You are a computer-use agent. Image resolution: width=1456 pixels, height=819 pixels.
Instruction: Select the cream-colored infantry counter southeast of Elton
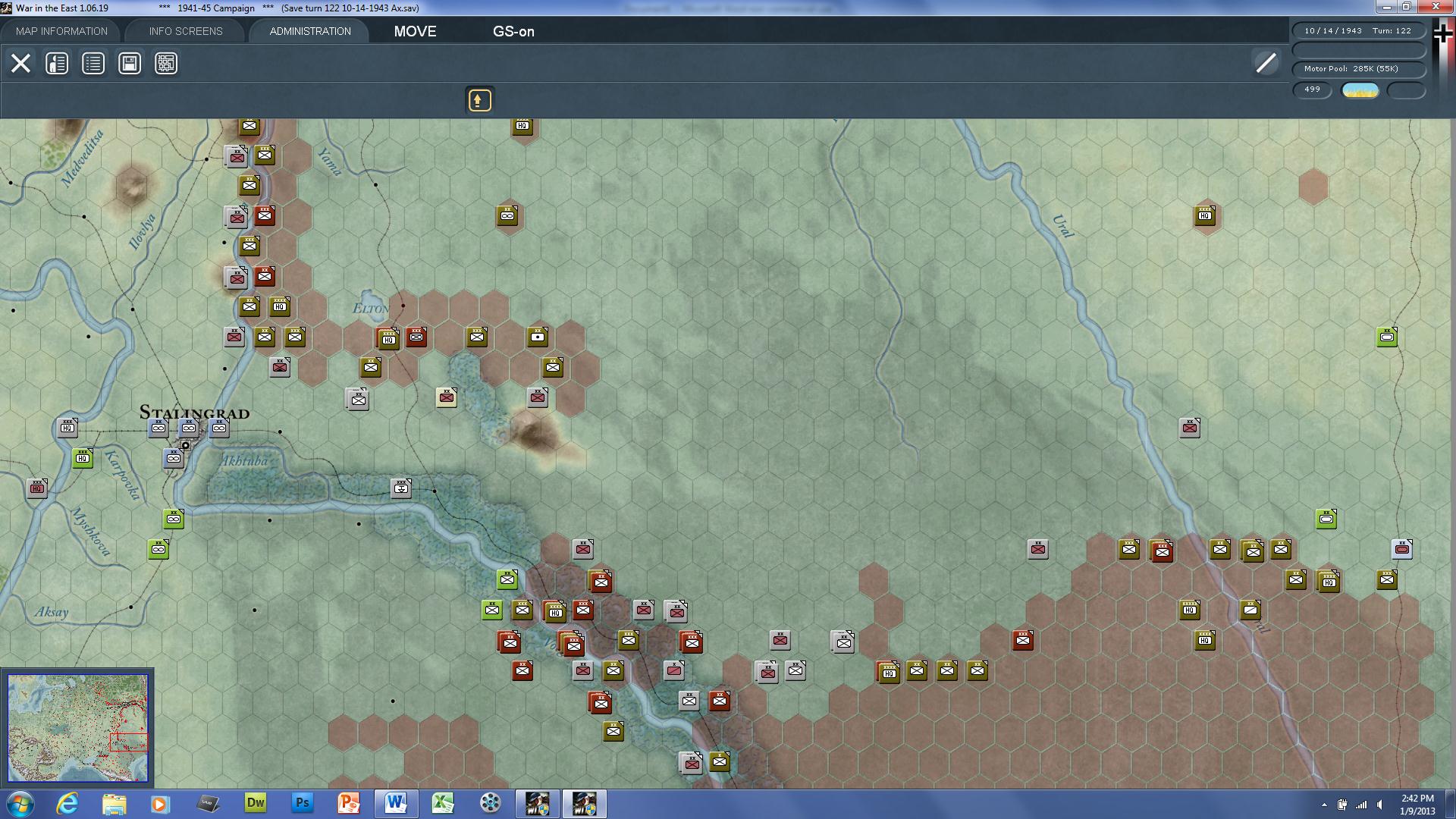coord(447,397)
